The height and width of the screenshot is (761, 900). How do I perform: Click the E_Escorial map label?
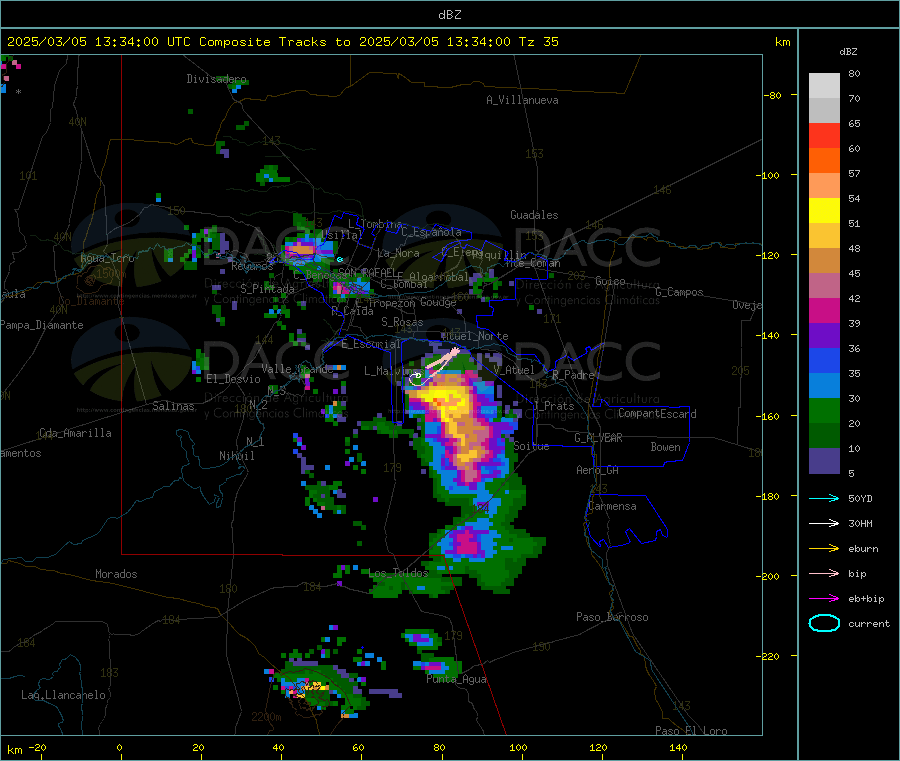370,344
